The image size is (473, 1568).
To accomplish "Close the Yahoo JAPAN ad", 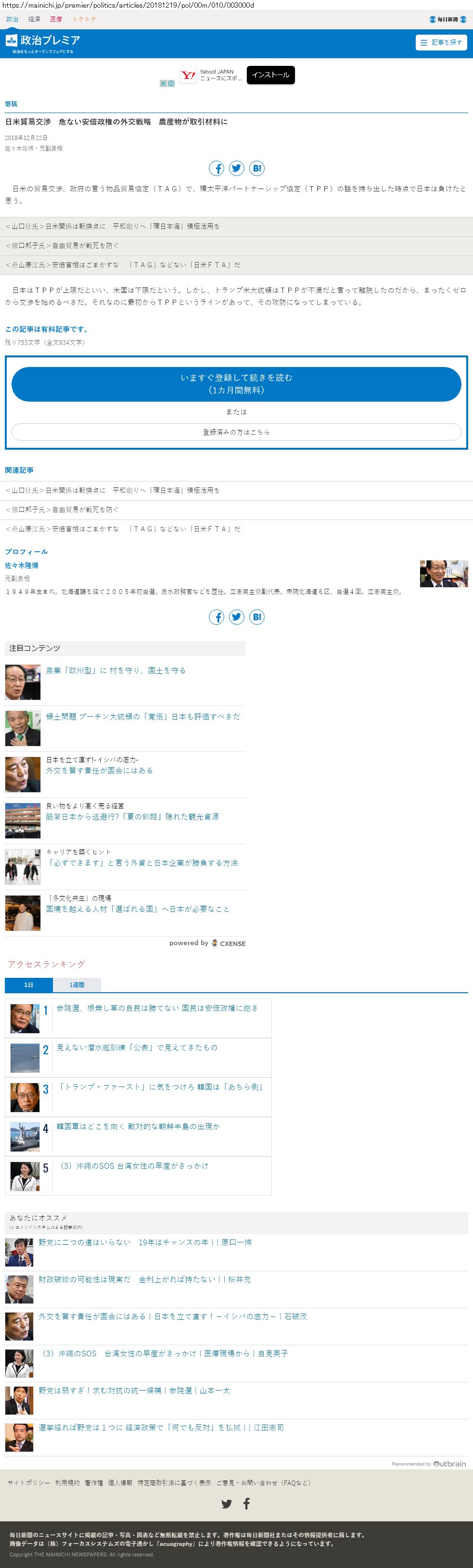I will [163, 83].
